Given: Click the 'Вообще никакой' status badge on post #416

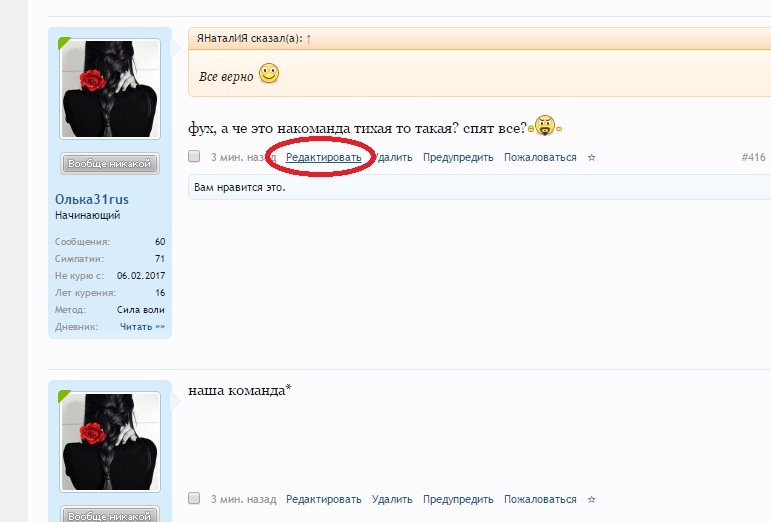Looking at the screenshot, I should click(110, 164).
